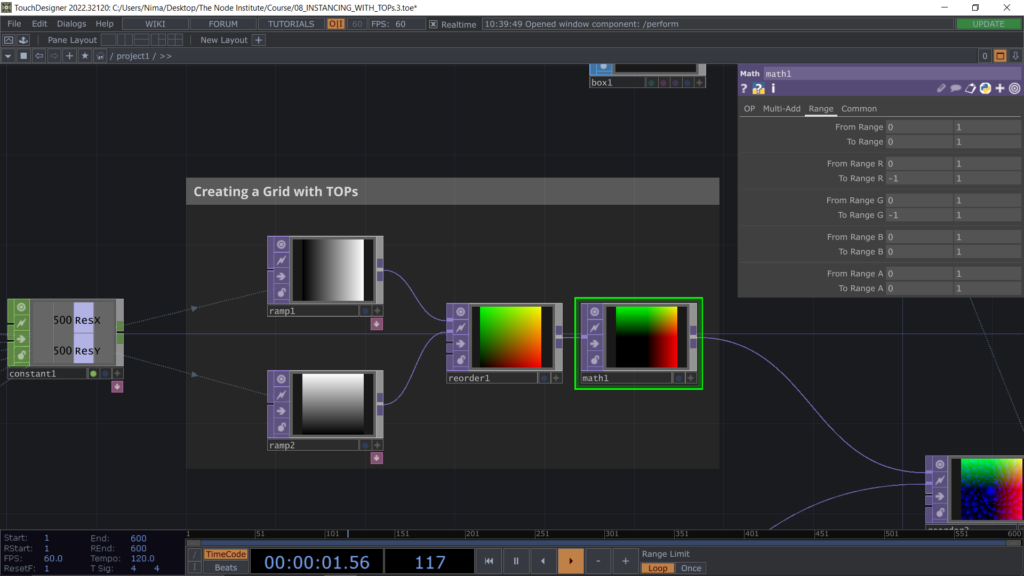Toggle the lock flag on reorder1 node
Screen dimensions: 1024x576
click(x=460, y=360)
